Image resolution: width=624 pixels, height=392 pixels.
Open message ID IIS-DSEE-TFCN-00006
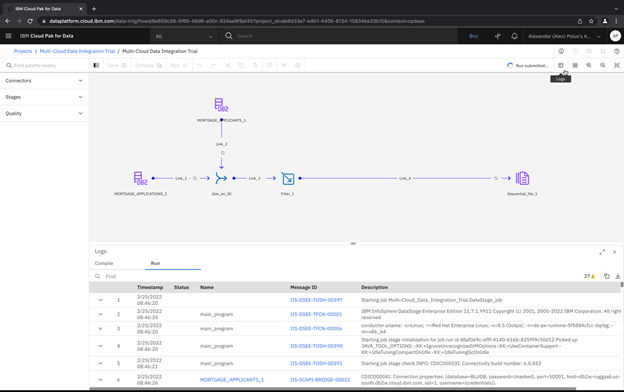click(316, 329)
